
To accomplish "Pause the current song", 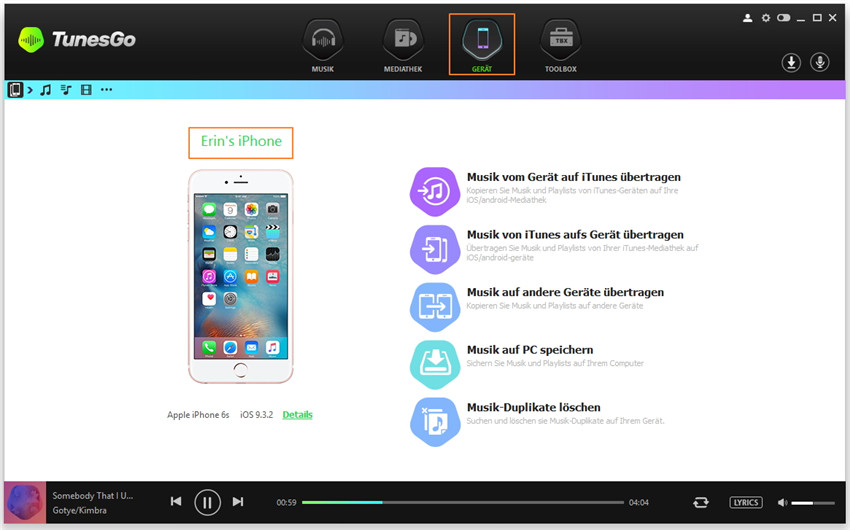I will (x=207, y=502).
